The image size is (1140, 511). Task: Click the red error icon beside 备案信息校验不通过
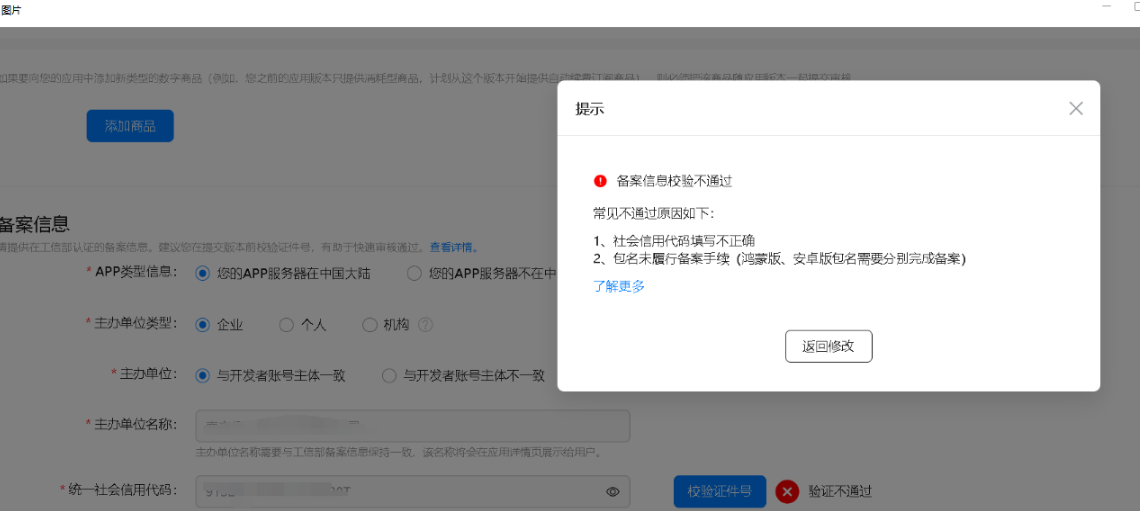click(600, 181)
